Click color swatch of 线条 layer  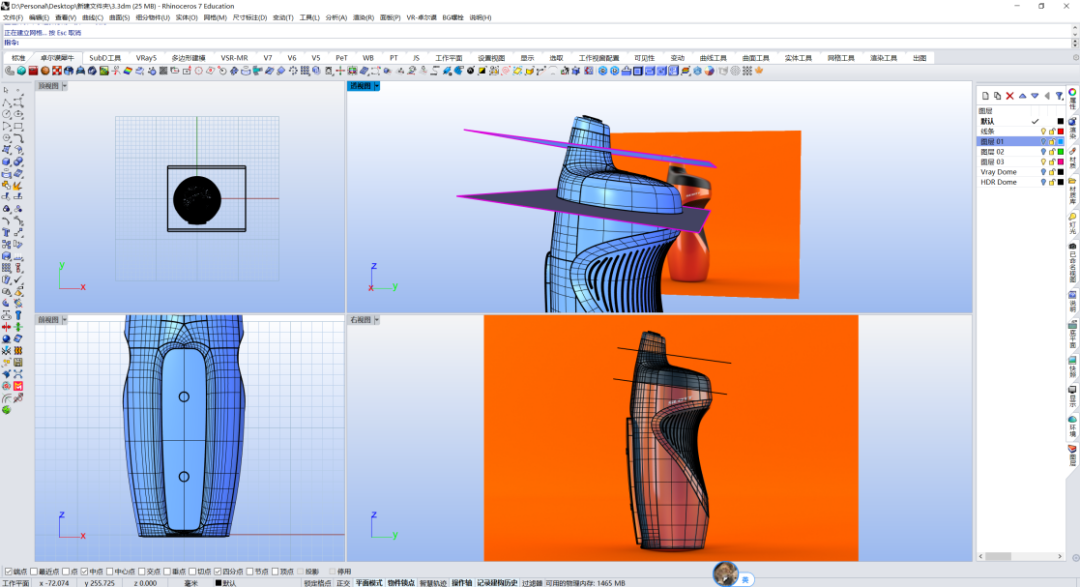pos(1061,131)
